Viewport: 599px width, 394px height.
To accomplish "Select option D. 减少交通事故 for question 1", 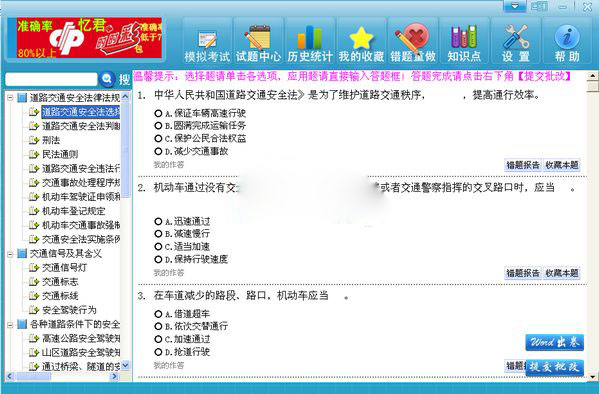I will tap(158, 151).
